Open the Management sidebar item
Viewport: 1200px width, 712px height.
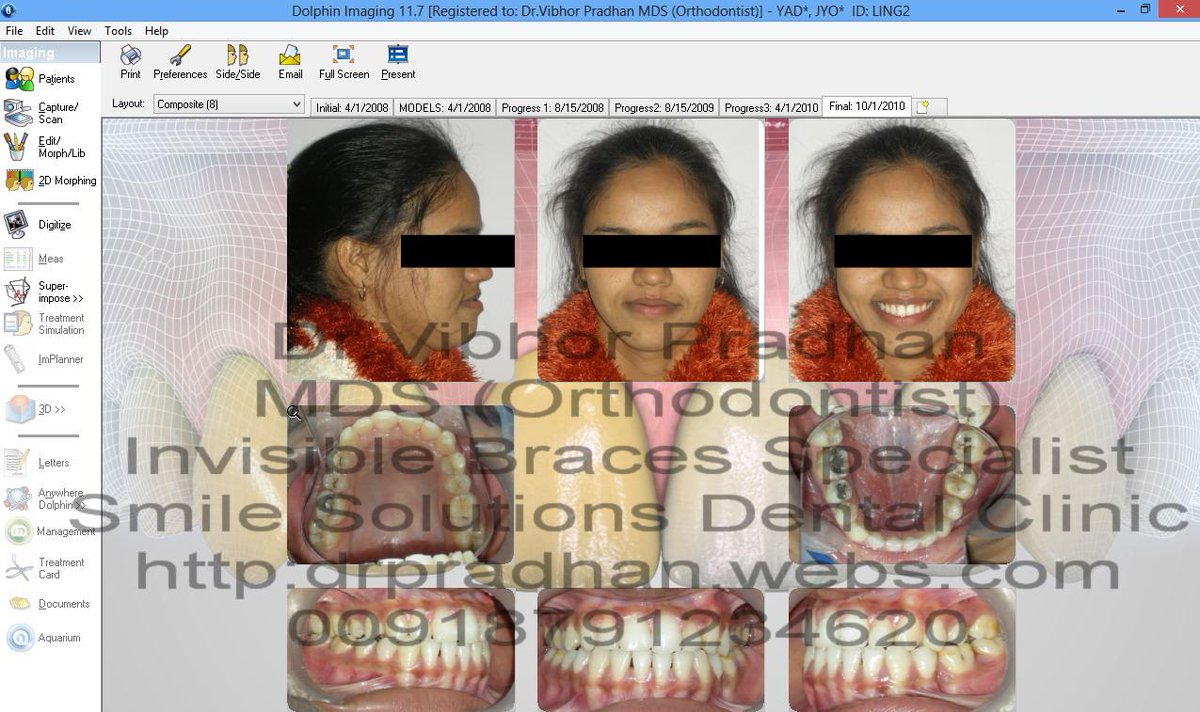click(x=50, y=531)
